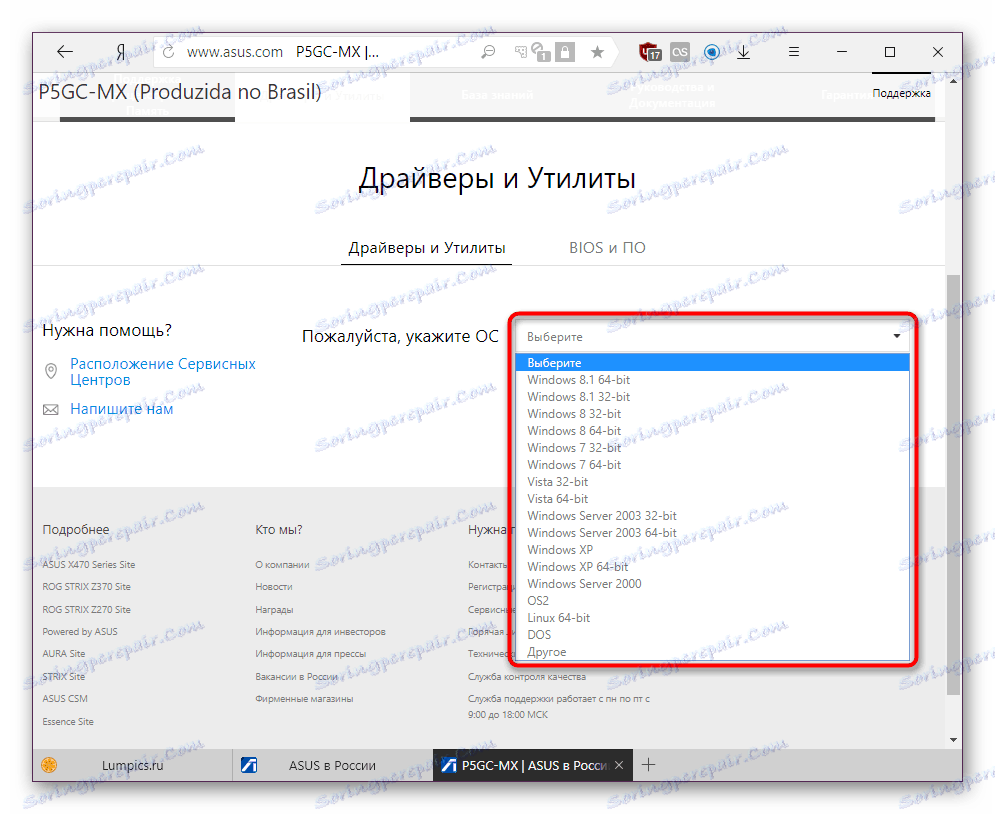Viewport: 995px width, 814px height.
Task: Close the P5GC-MX | ASUS browser tab
Action: 619,765
